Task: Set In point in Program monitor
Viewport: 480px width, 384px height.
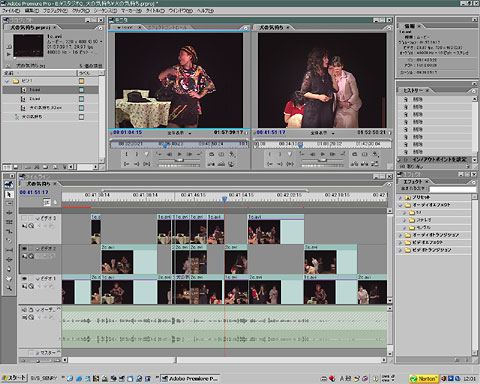Action: (x=270, y=154)
